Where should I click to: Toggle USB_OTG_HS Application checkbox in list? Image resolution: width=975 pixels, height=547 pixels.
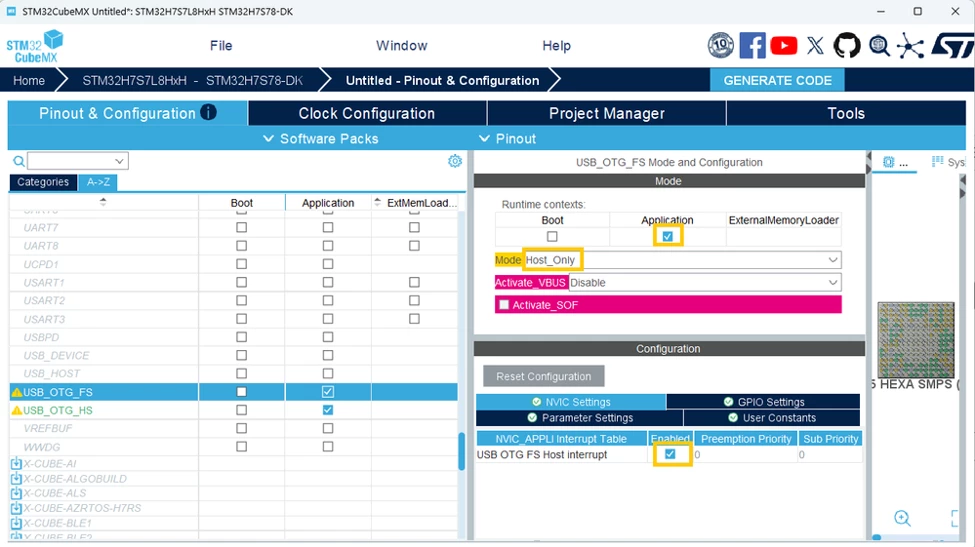[x=328, y=410]
